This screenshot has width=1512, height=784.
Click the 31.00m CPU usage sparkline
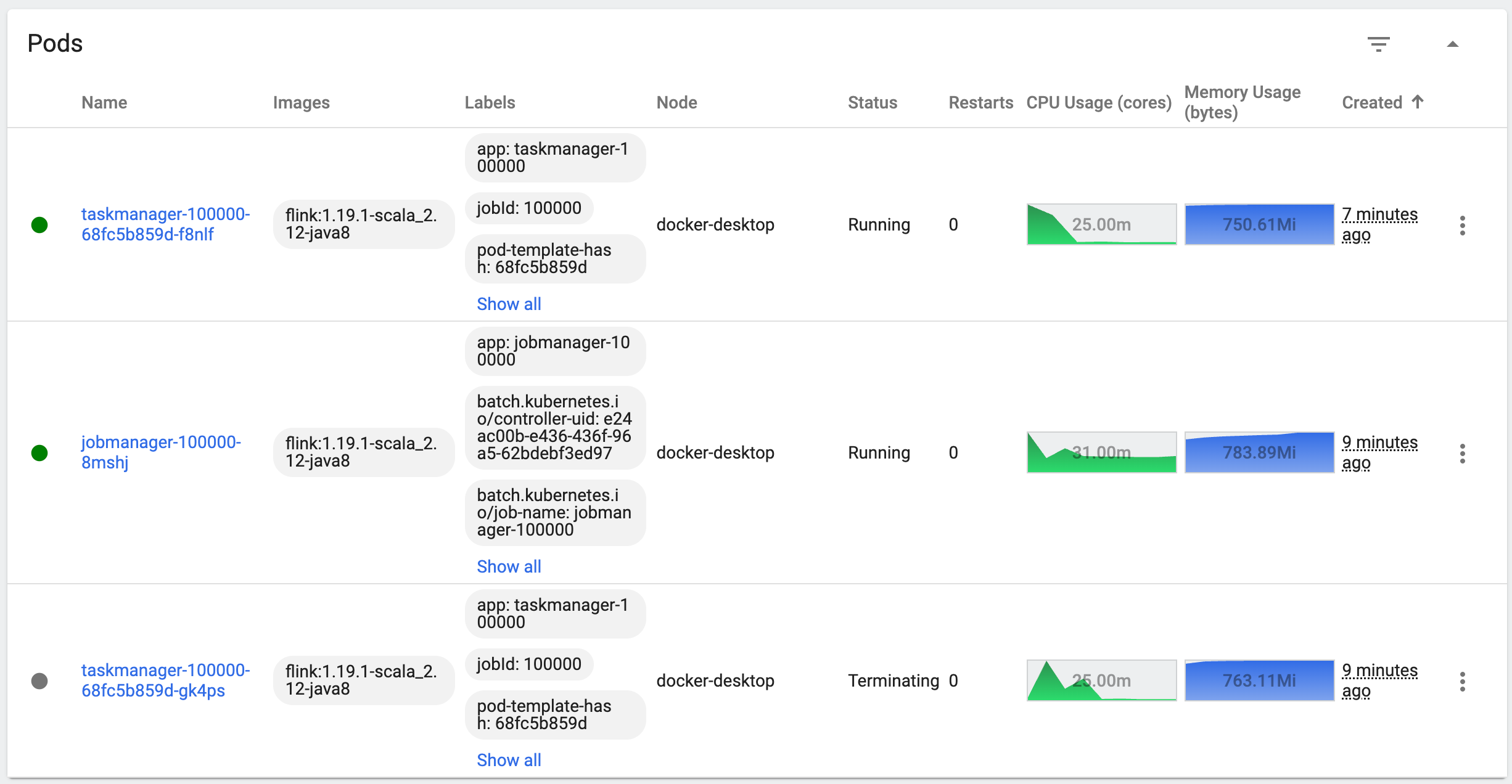point(1101,452)
